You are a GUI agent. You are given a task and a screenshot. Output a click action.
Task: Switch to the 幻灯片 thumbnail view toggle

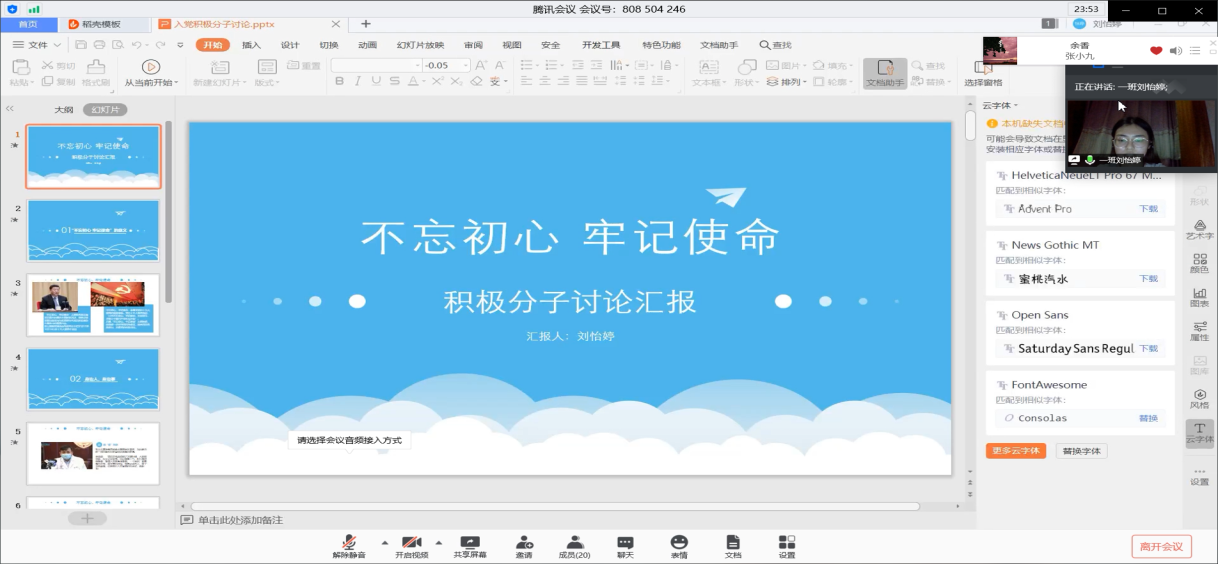coord(105,110)
